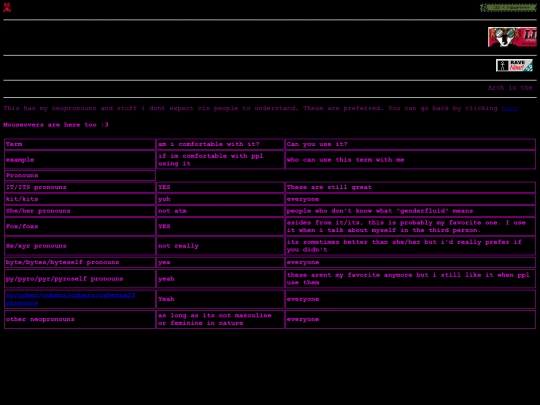
Task: Click 'YES' in the IT/ITS pronouns row
Action: point(220,187)
